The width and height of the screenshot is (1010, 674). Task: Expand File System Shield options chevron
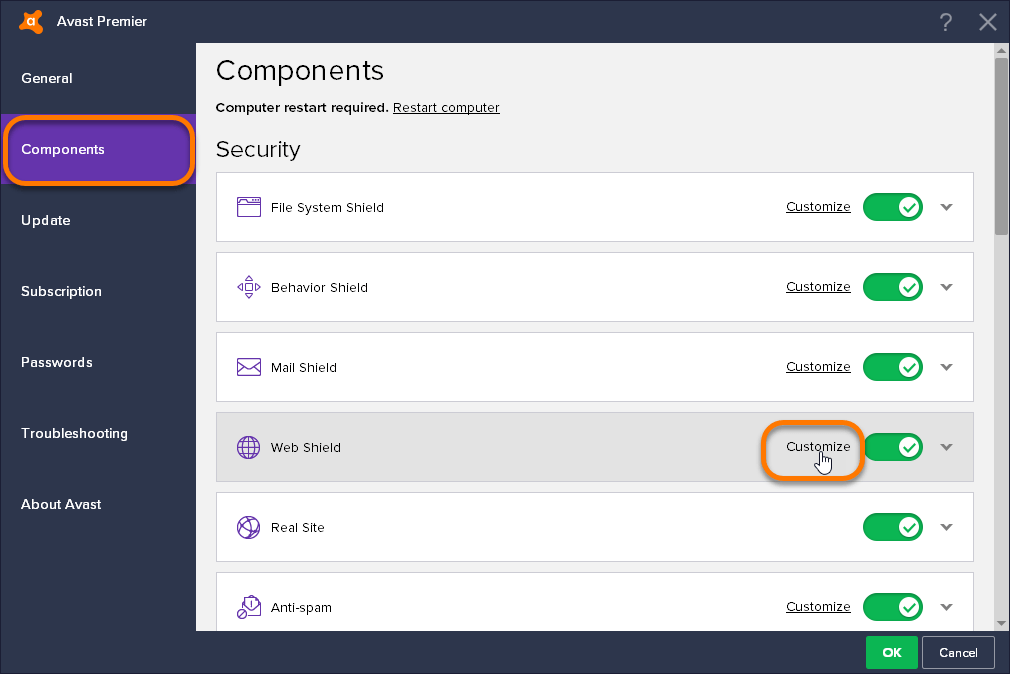pos(946,207)
